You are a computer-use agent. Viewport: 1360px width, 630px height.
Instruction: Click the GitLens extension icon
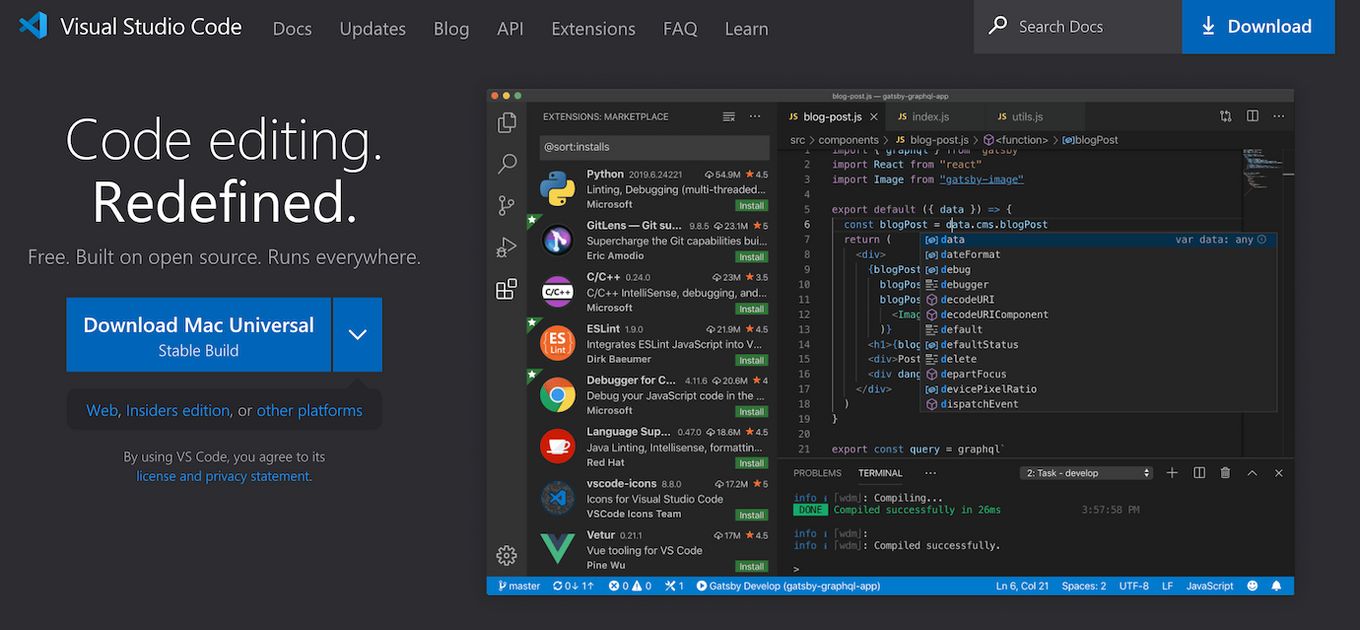(x=557, y=240)
